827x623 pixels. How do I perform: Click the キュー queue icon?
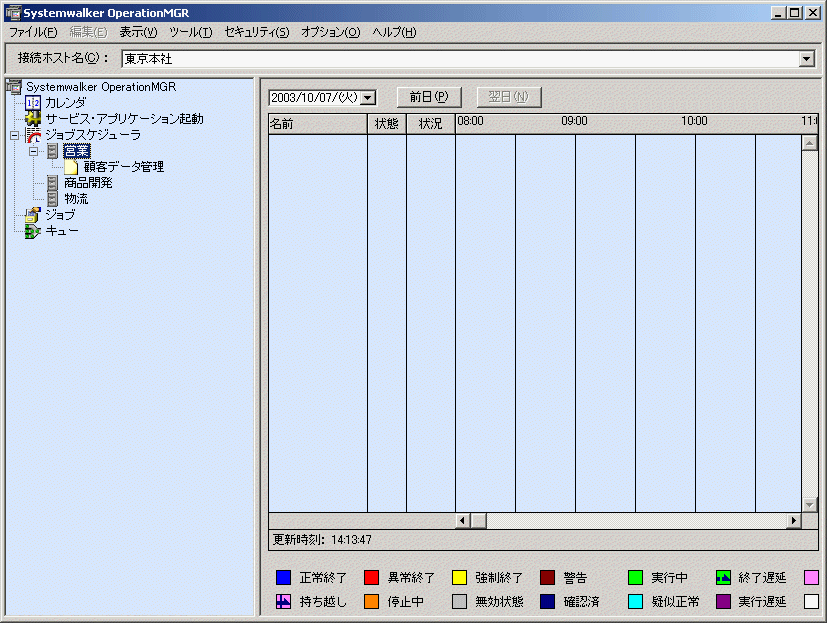[x=33, y=231]
